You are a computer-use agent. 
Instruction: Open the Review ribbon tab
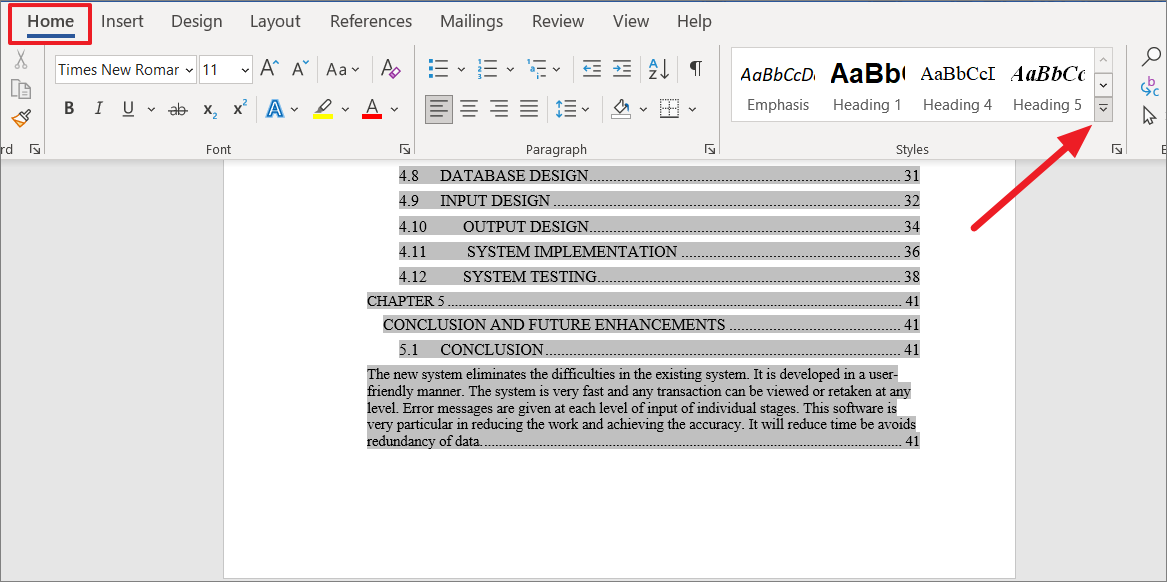tap(557, 21)
